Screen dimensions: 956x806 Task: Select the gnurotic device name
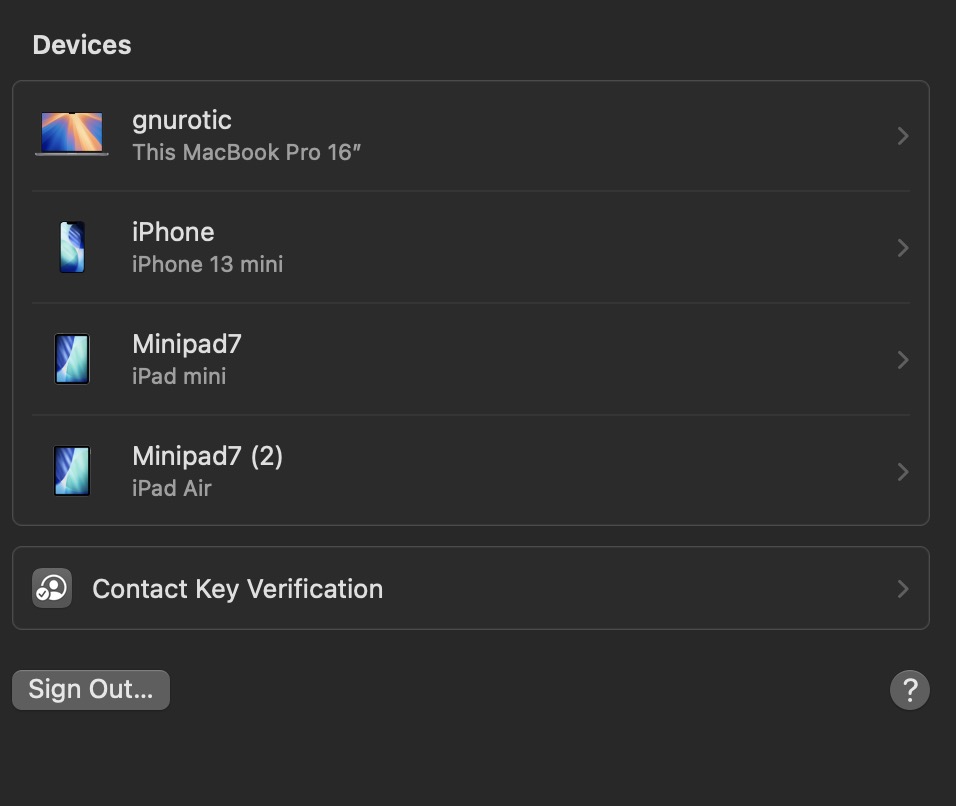pos(182,121)
